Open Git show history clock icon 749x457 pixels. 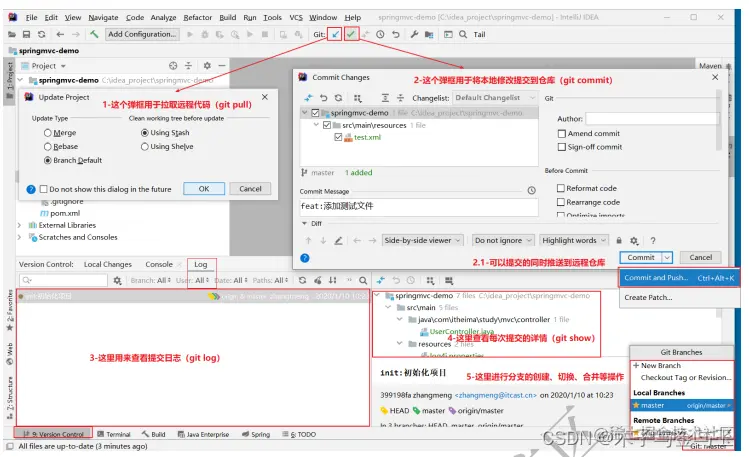(x=380, y=34)
